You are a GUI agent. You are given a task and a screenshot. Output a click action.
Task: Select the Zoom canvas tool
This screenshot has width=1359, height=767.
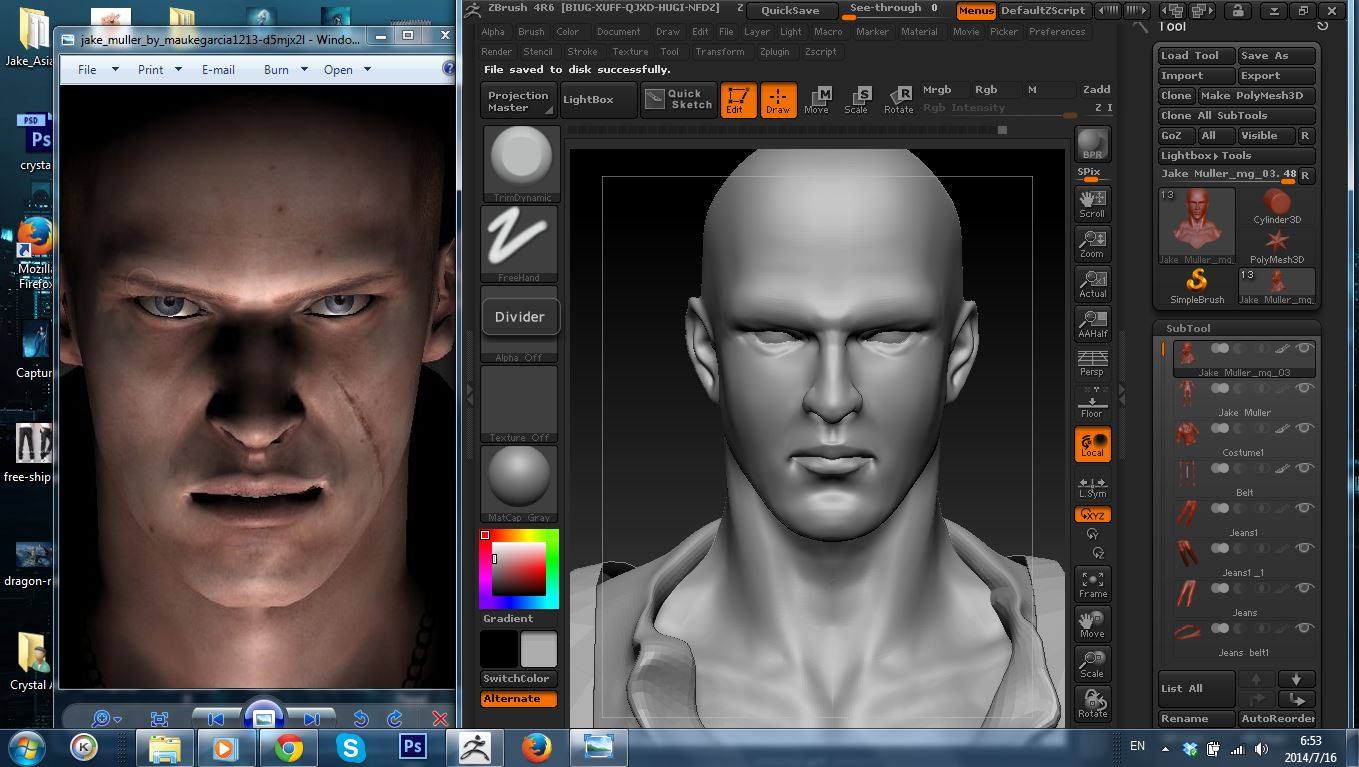pos(1092,243)
